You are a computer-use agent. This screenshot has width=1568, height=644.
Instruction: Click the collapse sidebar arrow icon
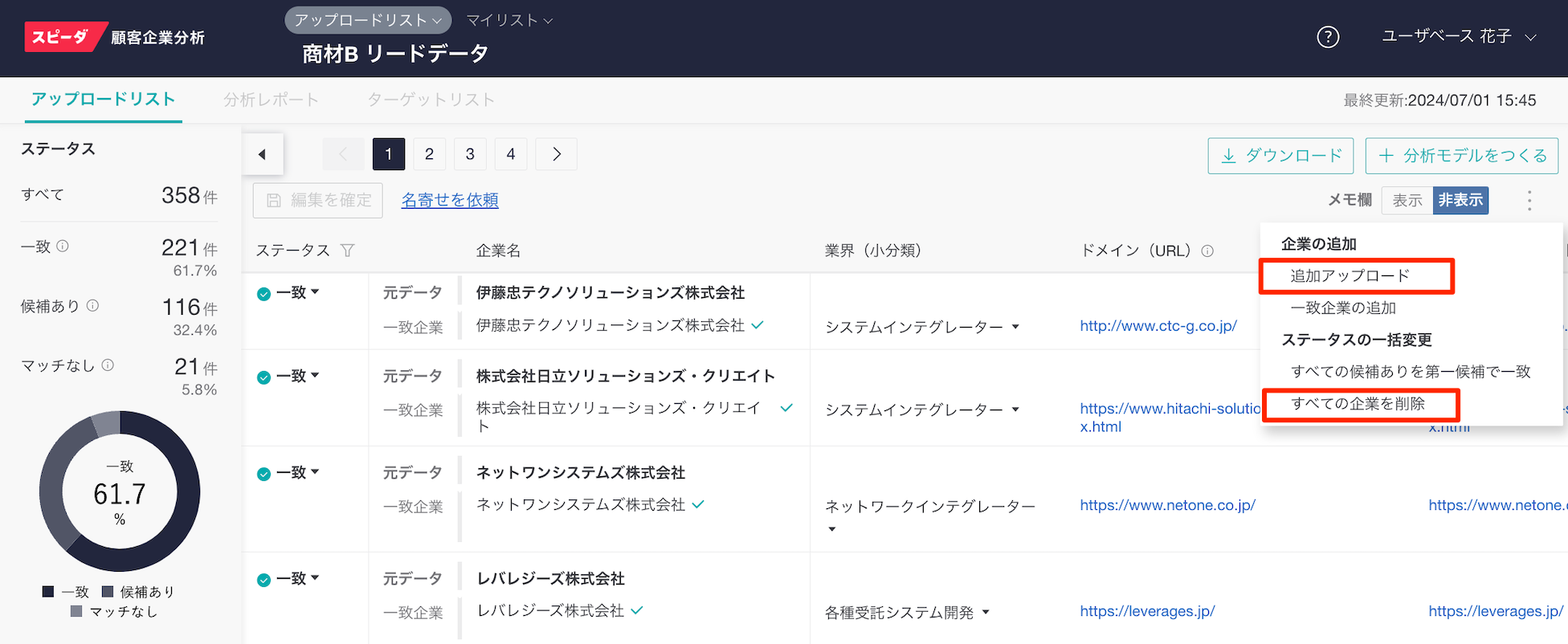(263, 154)
